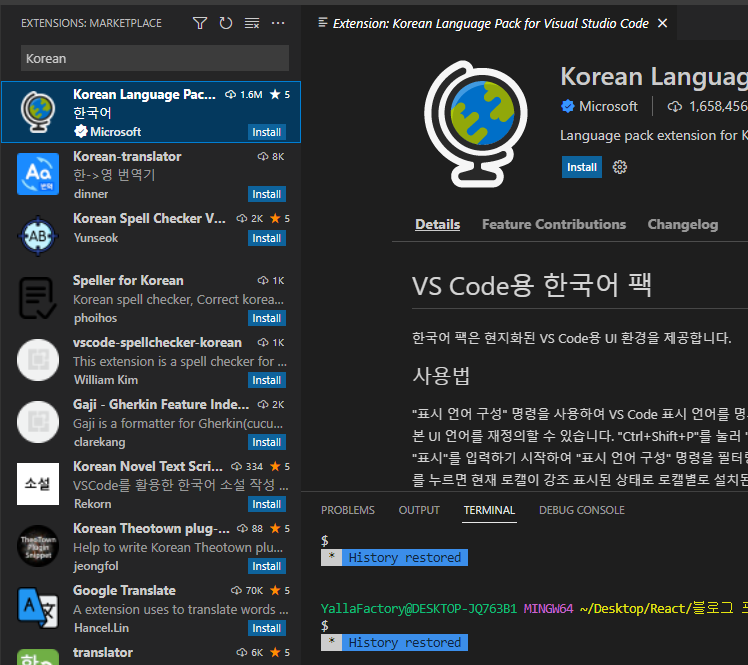The width and height of the screenshot is (748, 665).
Task: Click the large globe logo in extension page
Action: tap(476, 124)
